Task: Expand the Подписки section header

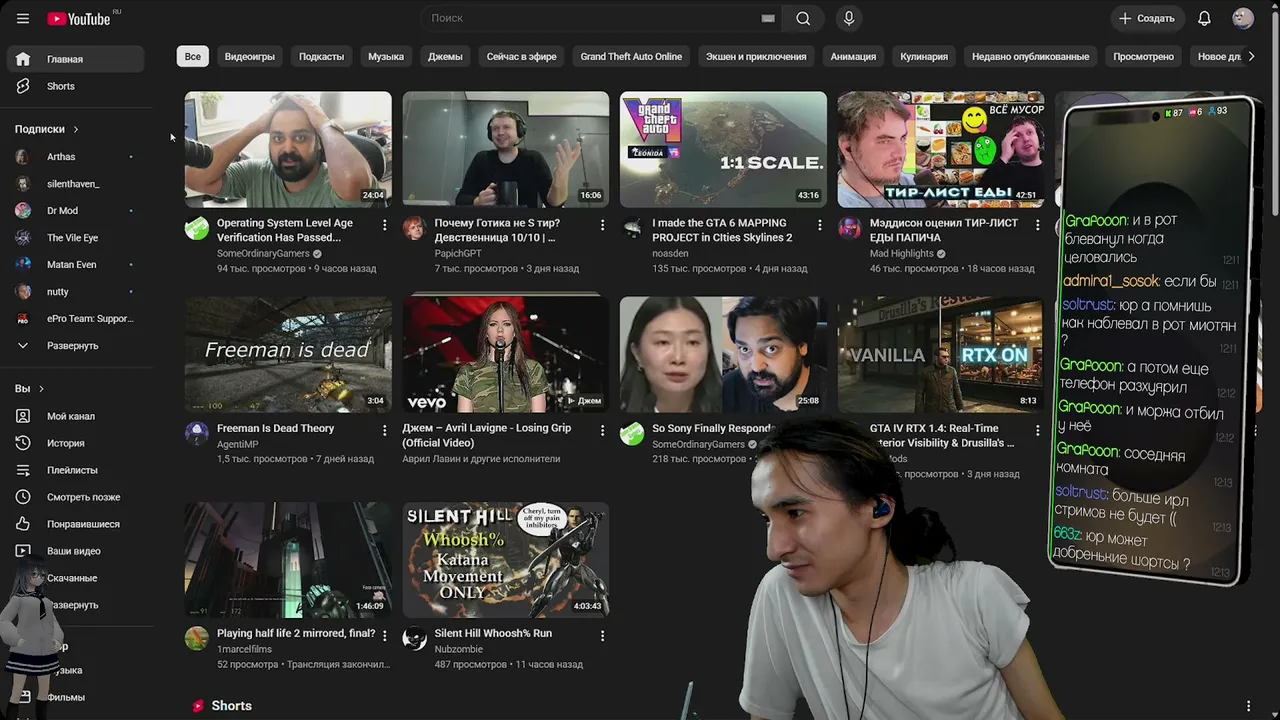Action: (x=47, y=129)
